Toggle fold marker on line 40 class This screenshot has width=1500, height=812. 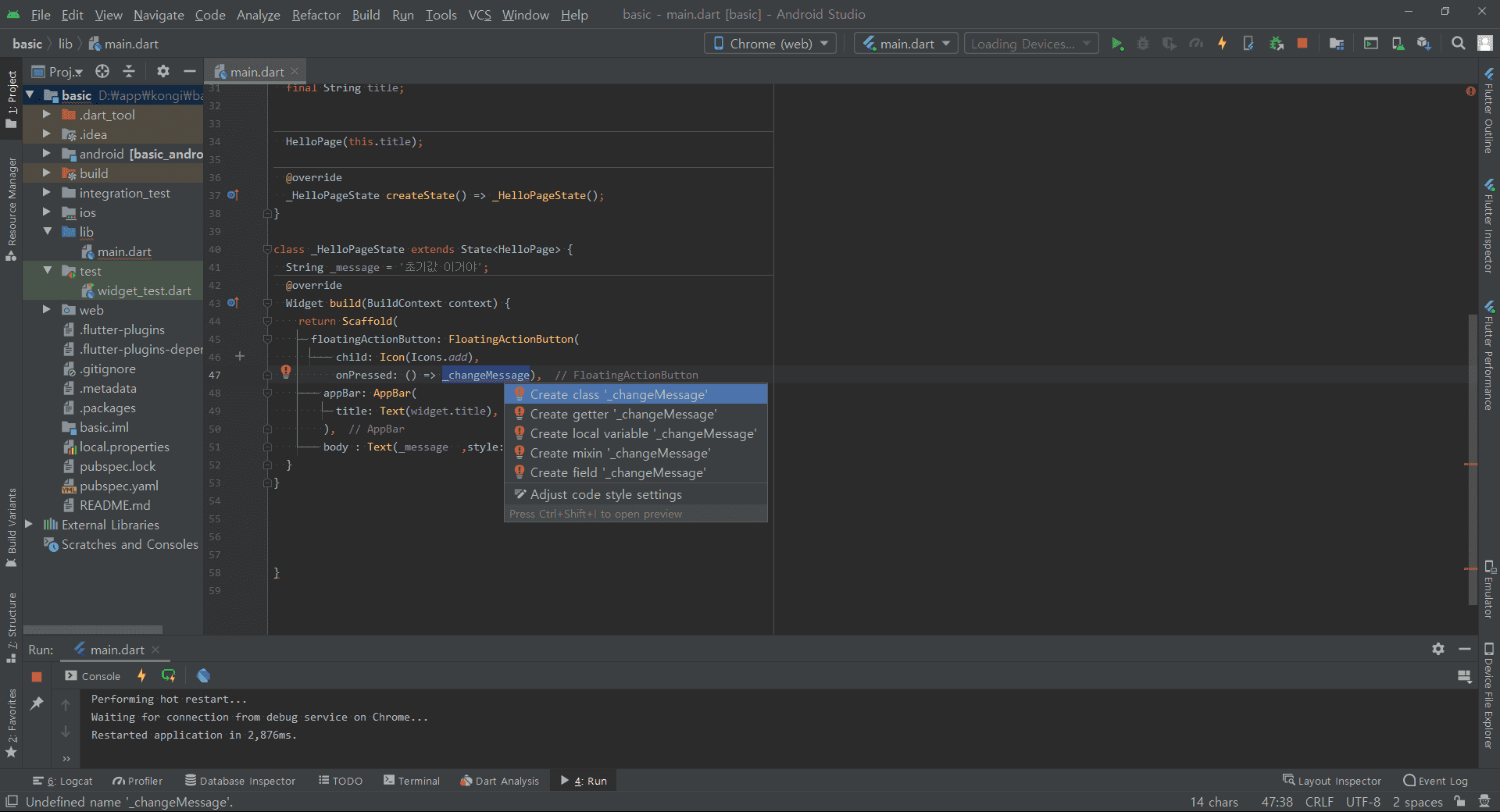coord(267,250)
